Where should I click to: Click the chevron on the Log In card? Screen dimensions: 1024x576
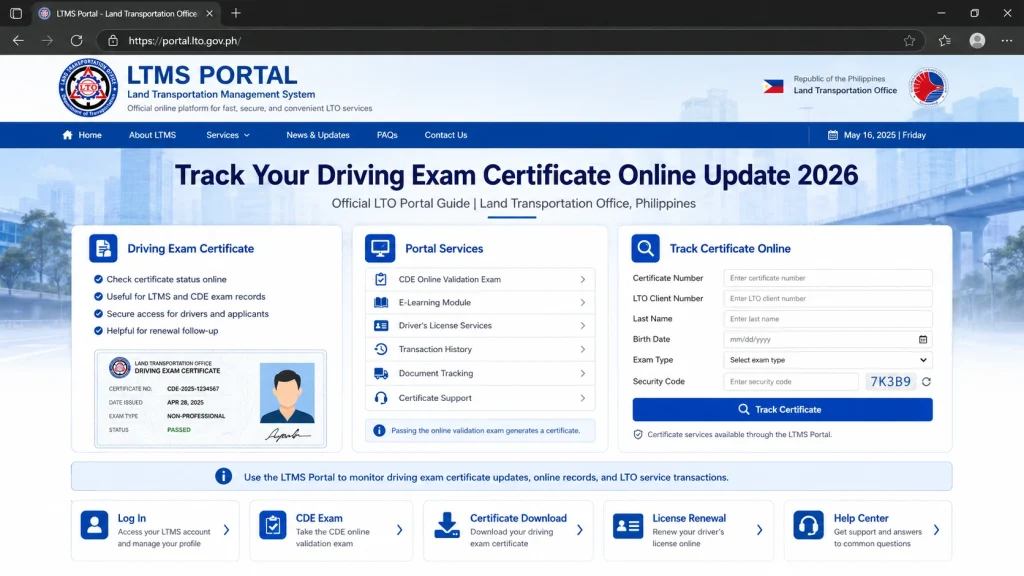pyautogui.click(x=227, y=530)
